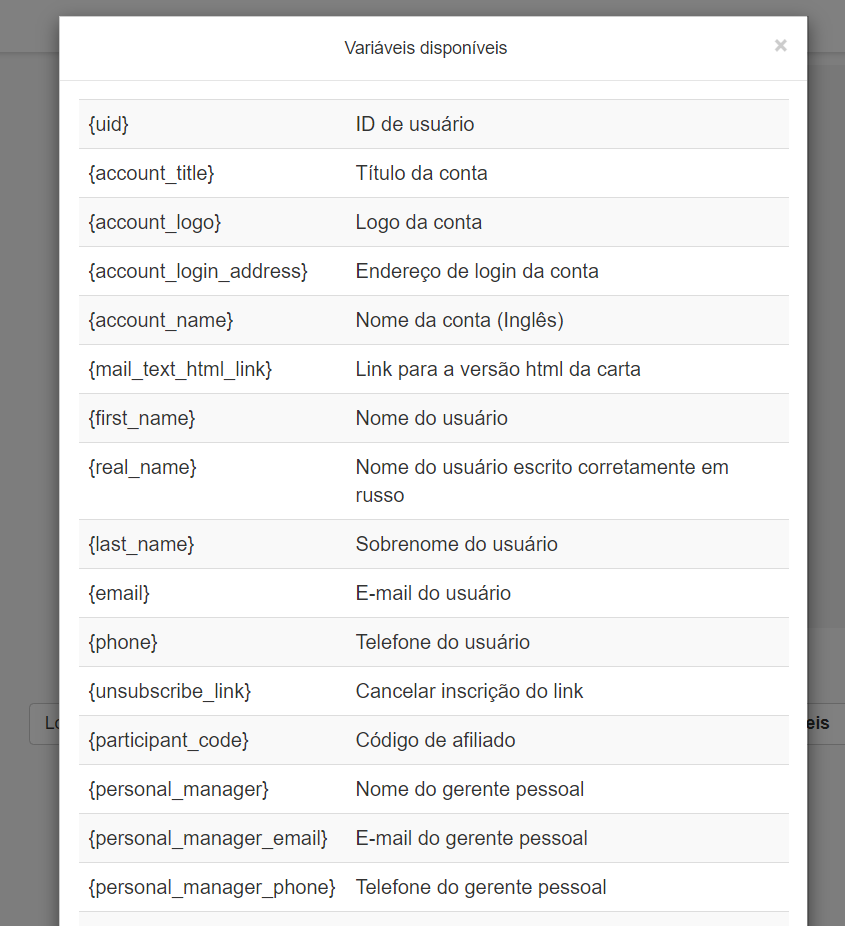Viewport: 845px width, 926px height.
Task: Click the 'Variáveis disponíveis' dialog title
Action: tap(426, 48)
